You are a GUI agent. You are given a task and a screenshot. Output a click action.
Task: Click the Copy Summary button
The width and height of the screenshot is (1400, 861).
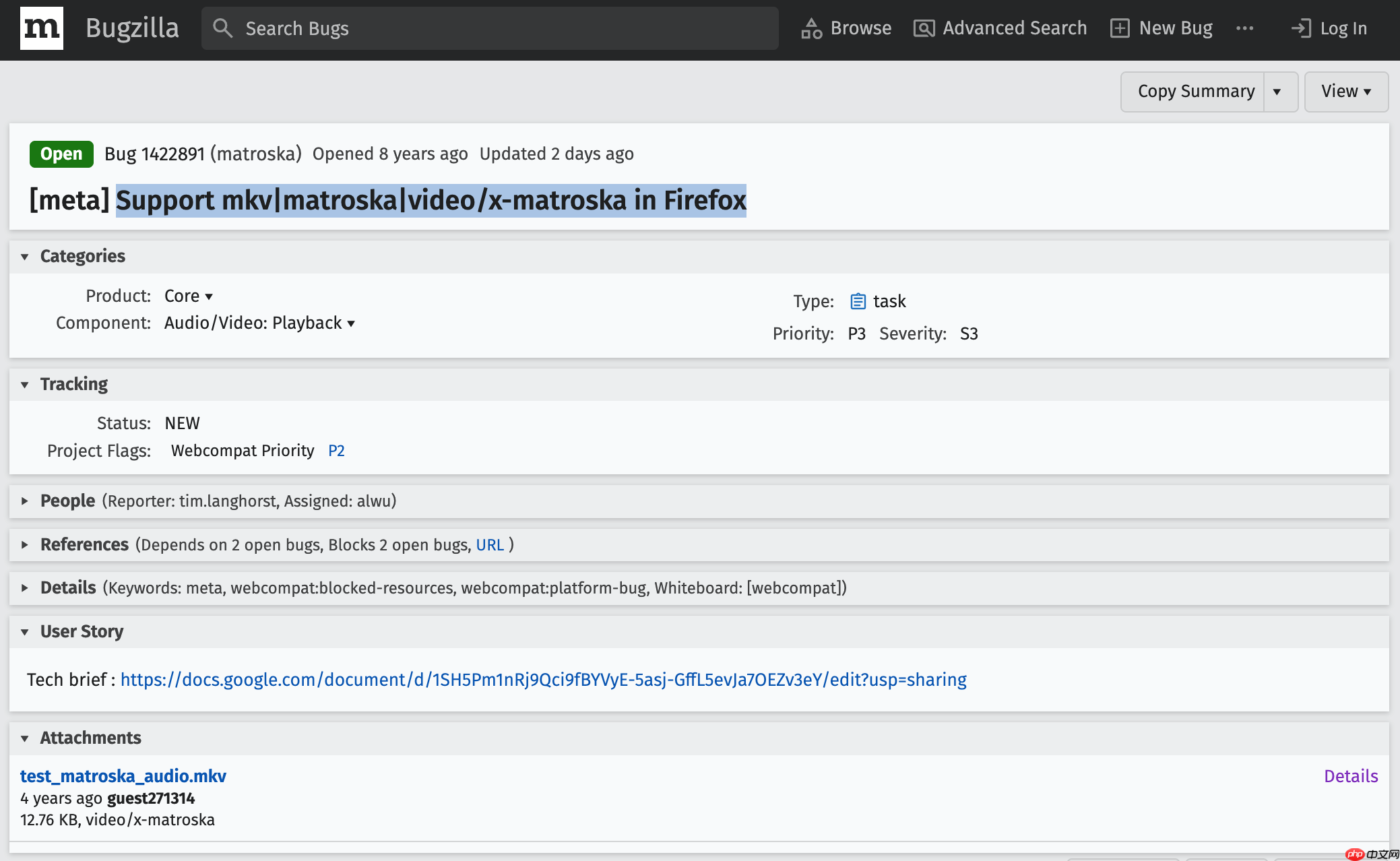click(1196, 91)
